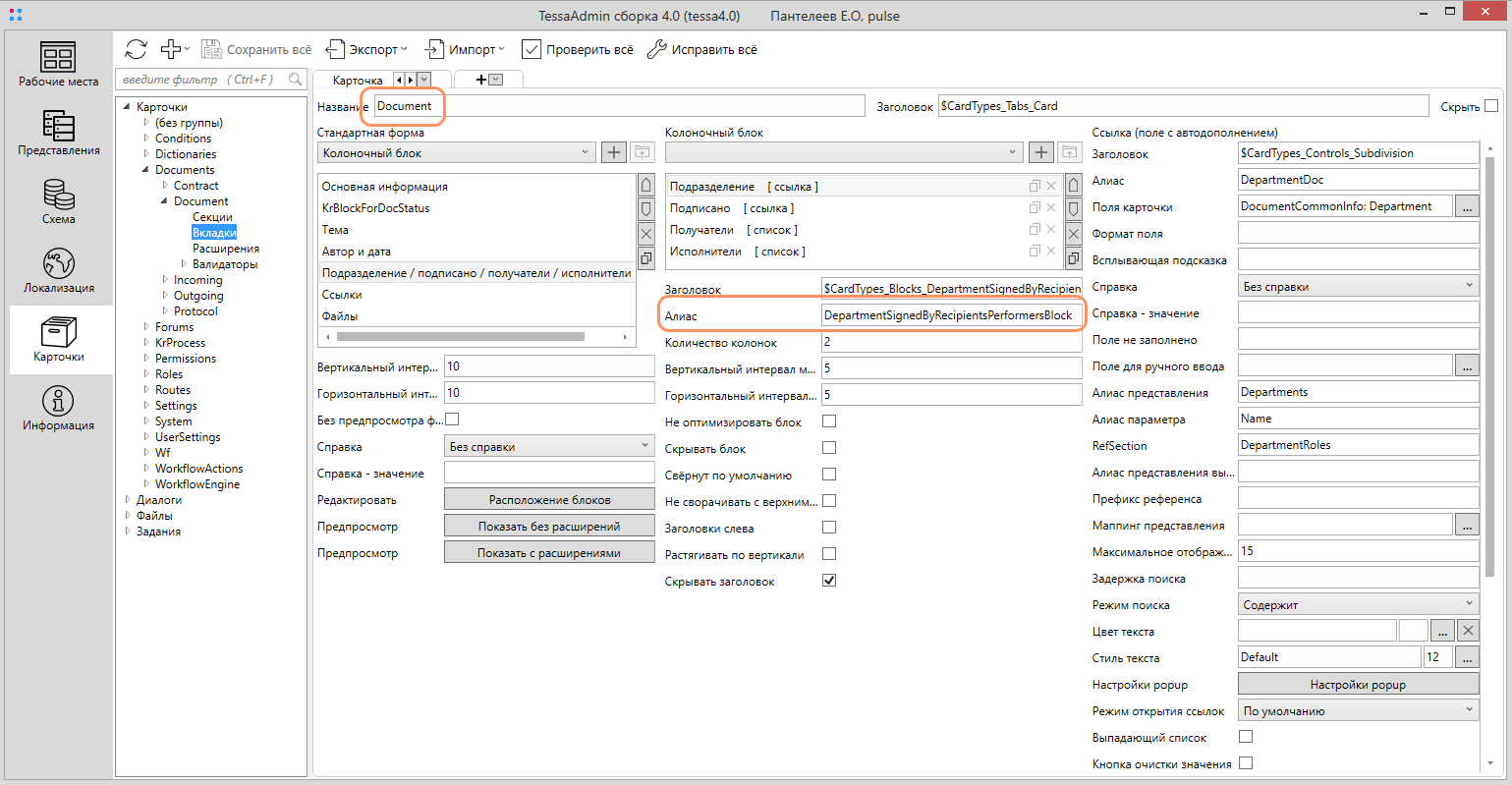This screenshot has height=785, width=1512.
Task: Select Секции in the Document tree
Action: pos(212,217)
